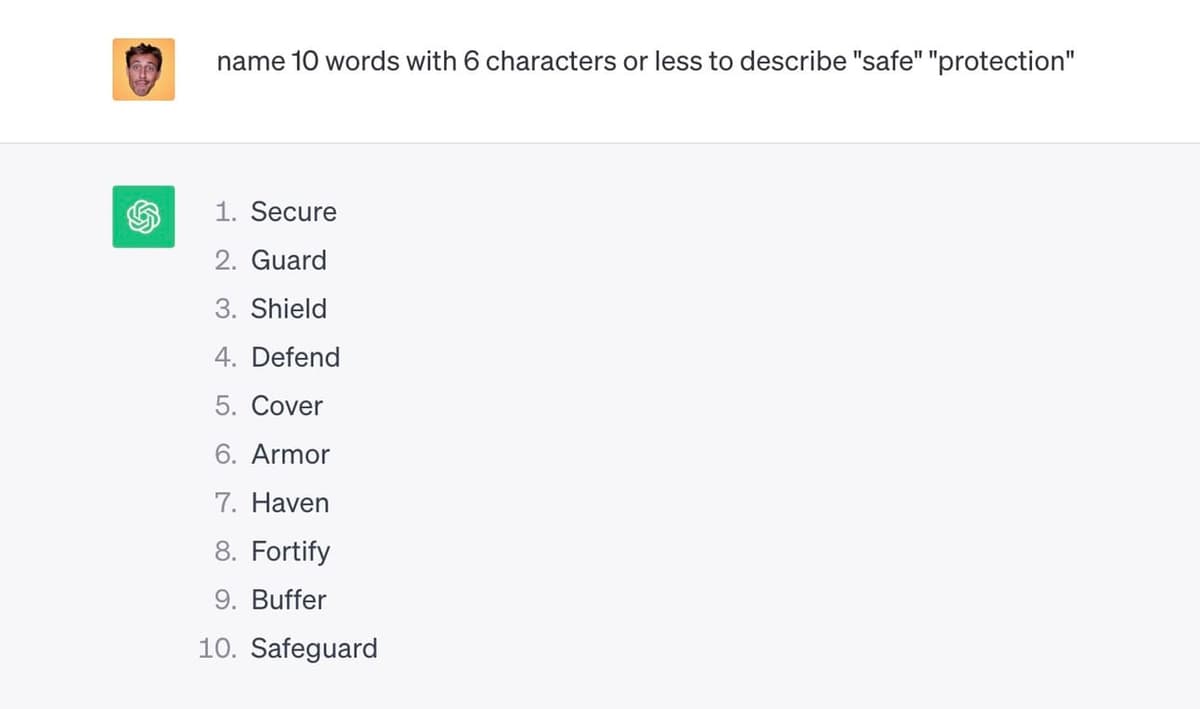The image size is (1200, 709).
Task: Select the "Buffer" list item
Action: 288,600
